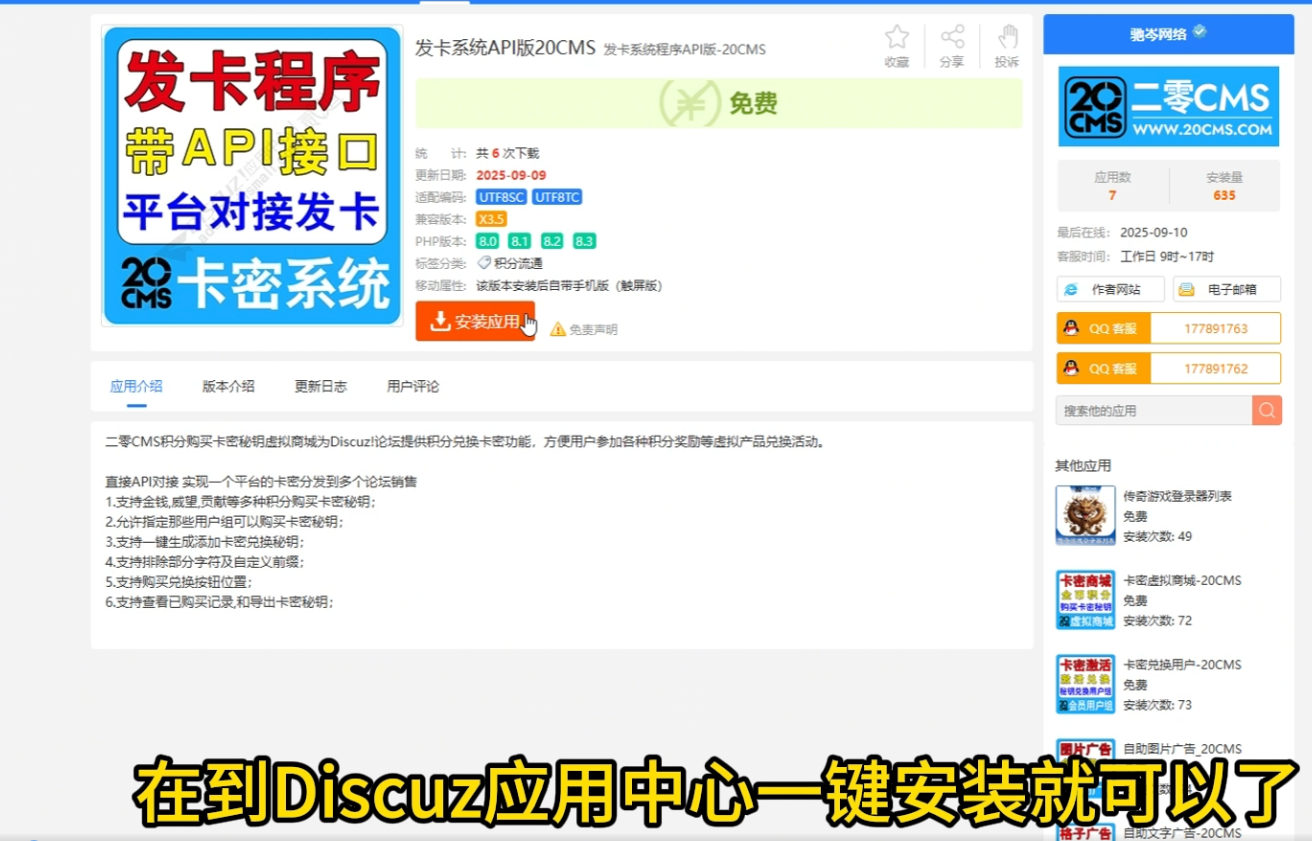
Task: Click the PHP 8.2 version tag
Action: (x=552, y=241)
